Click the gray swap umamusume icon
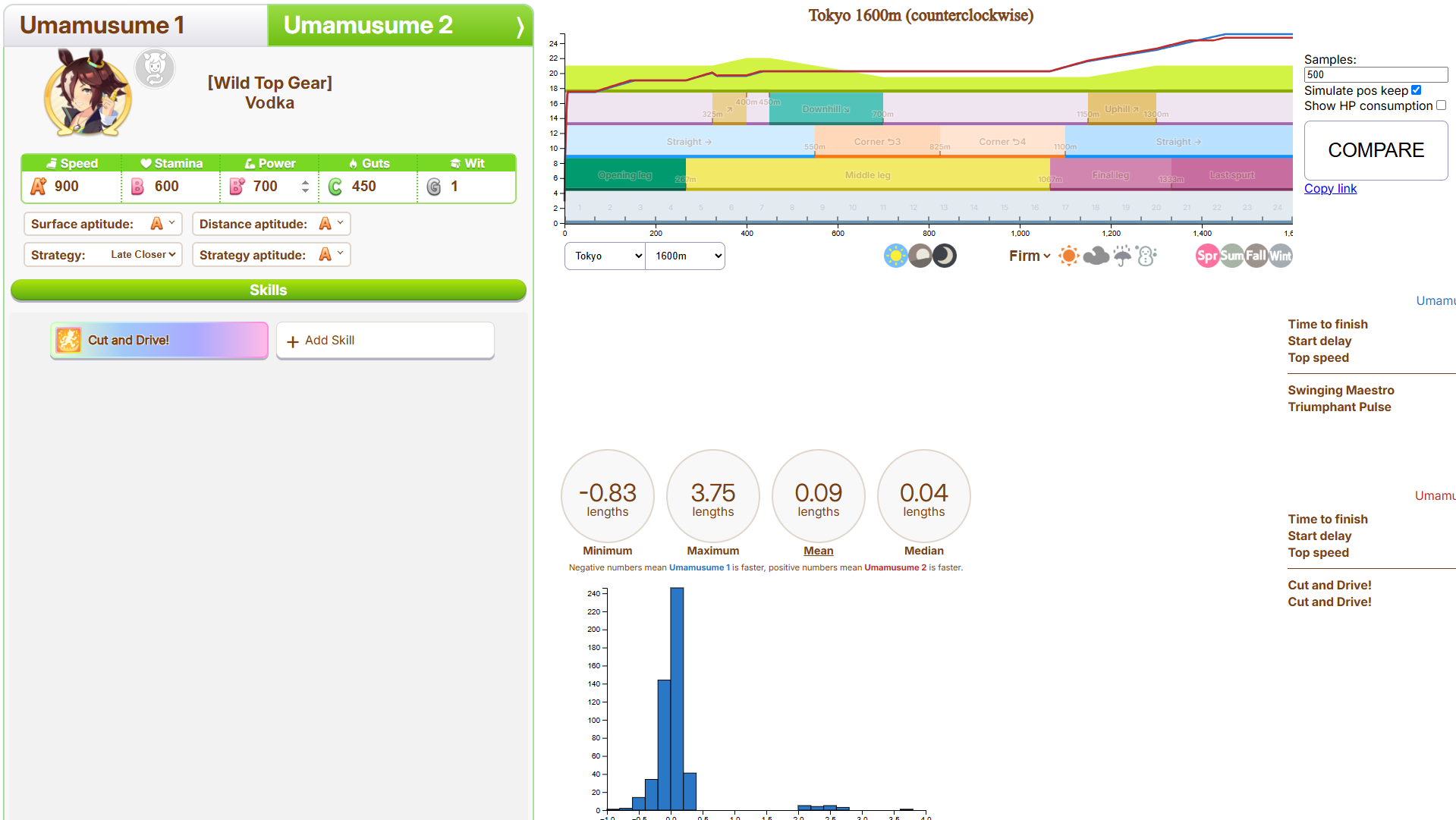This screenshot has height=820, width=1456. (155, 68)
